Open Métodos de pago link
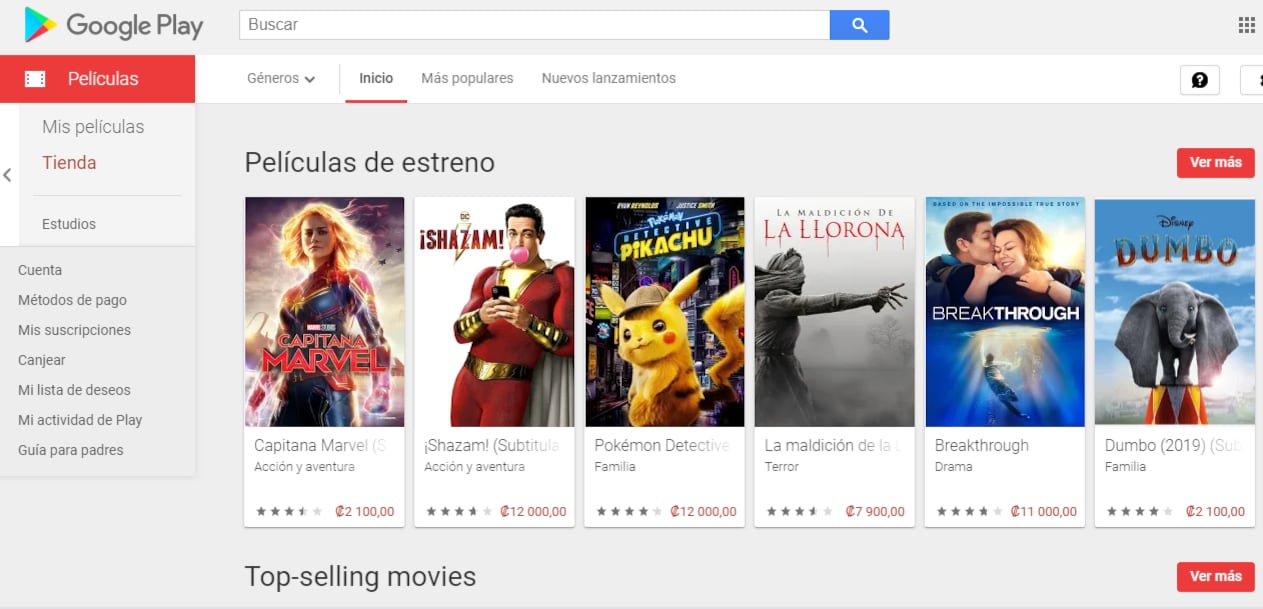Screen dimensions: 1263x609 point(72,300)
